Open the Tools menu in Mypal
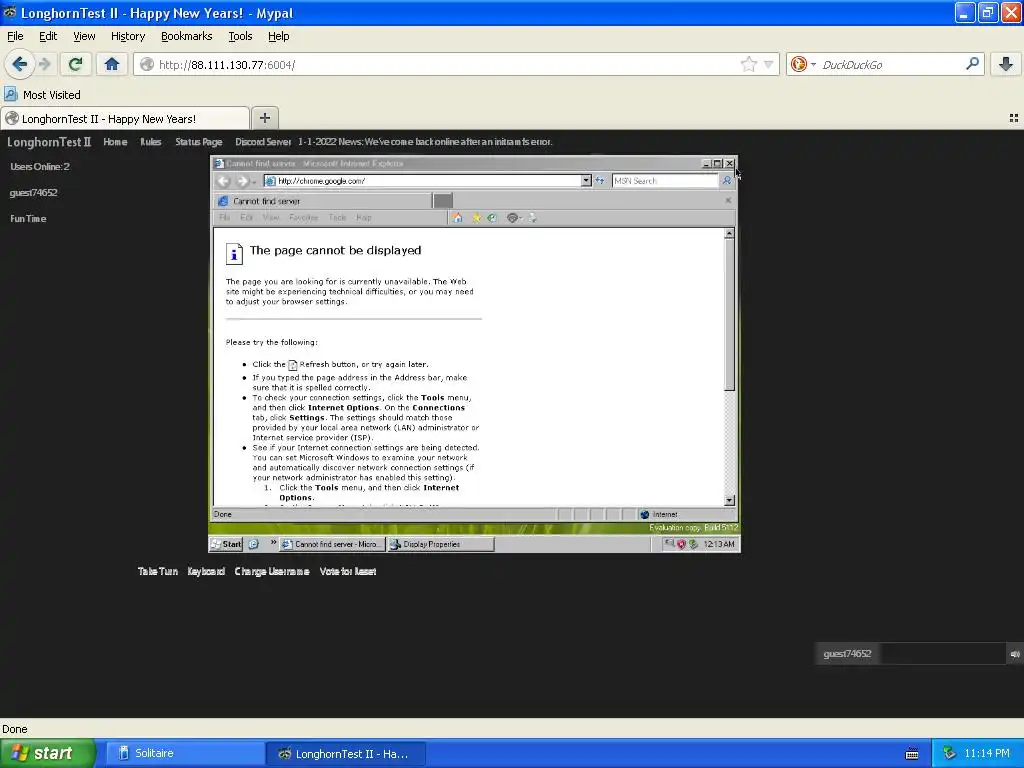 pyautogui.click(x=240, y=37)
